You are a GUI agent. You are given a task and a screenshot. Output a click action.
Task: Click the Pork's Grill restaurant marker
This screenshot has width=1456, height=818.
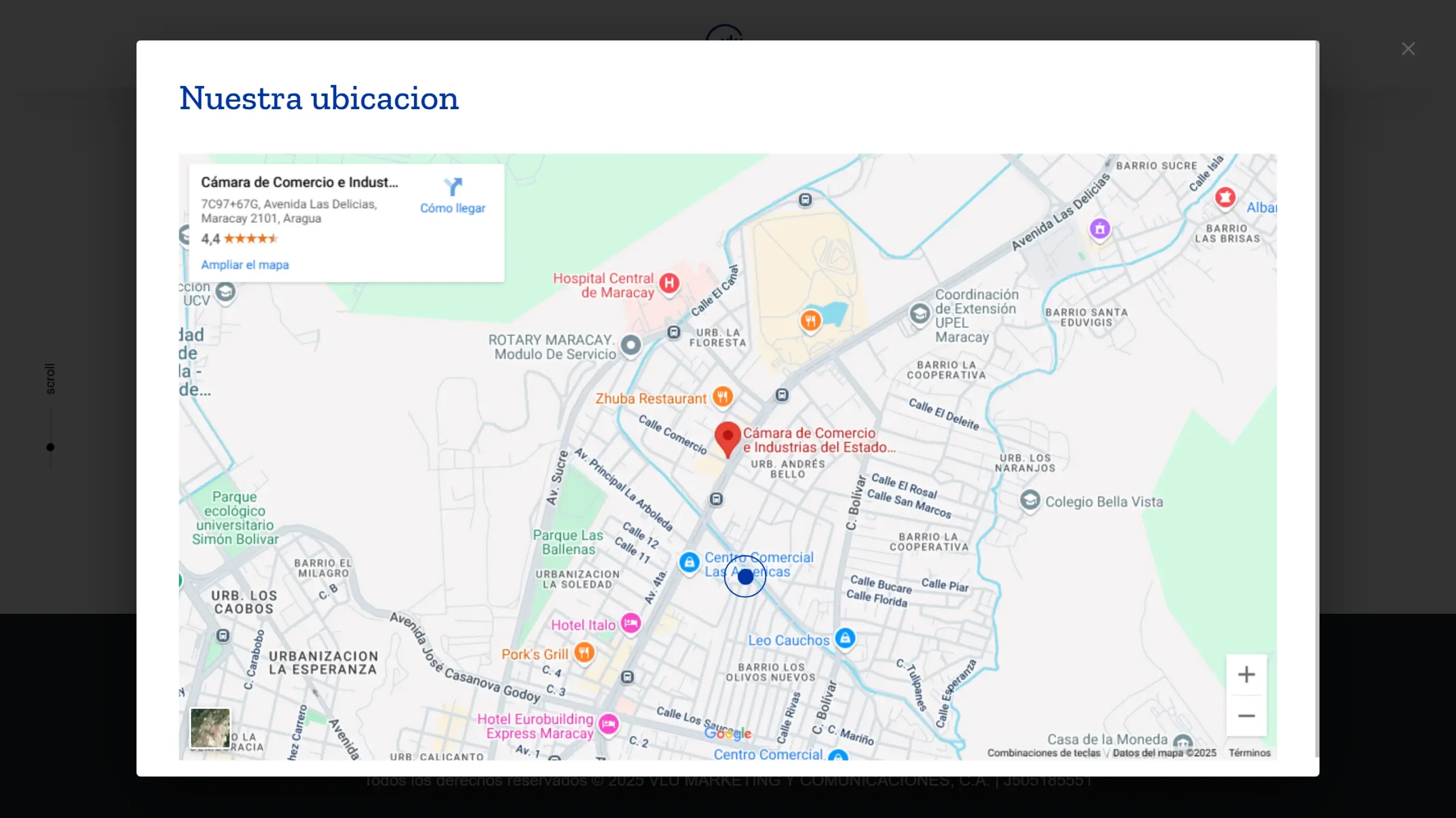point(584,652)
